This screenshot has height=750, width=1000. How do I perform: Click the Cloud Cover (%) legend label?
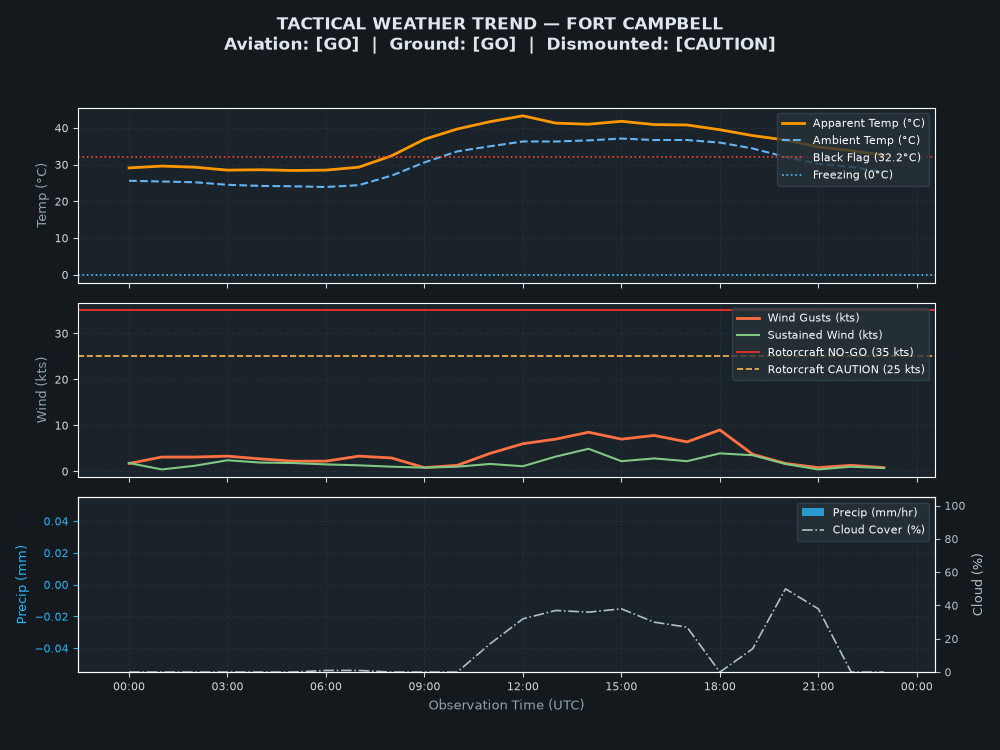[878, 529]
